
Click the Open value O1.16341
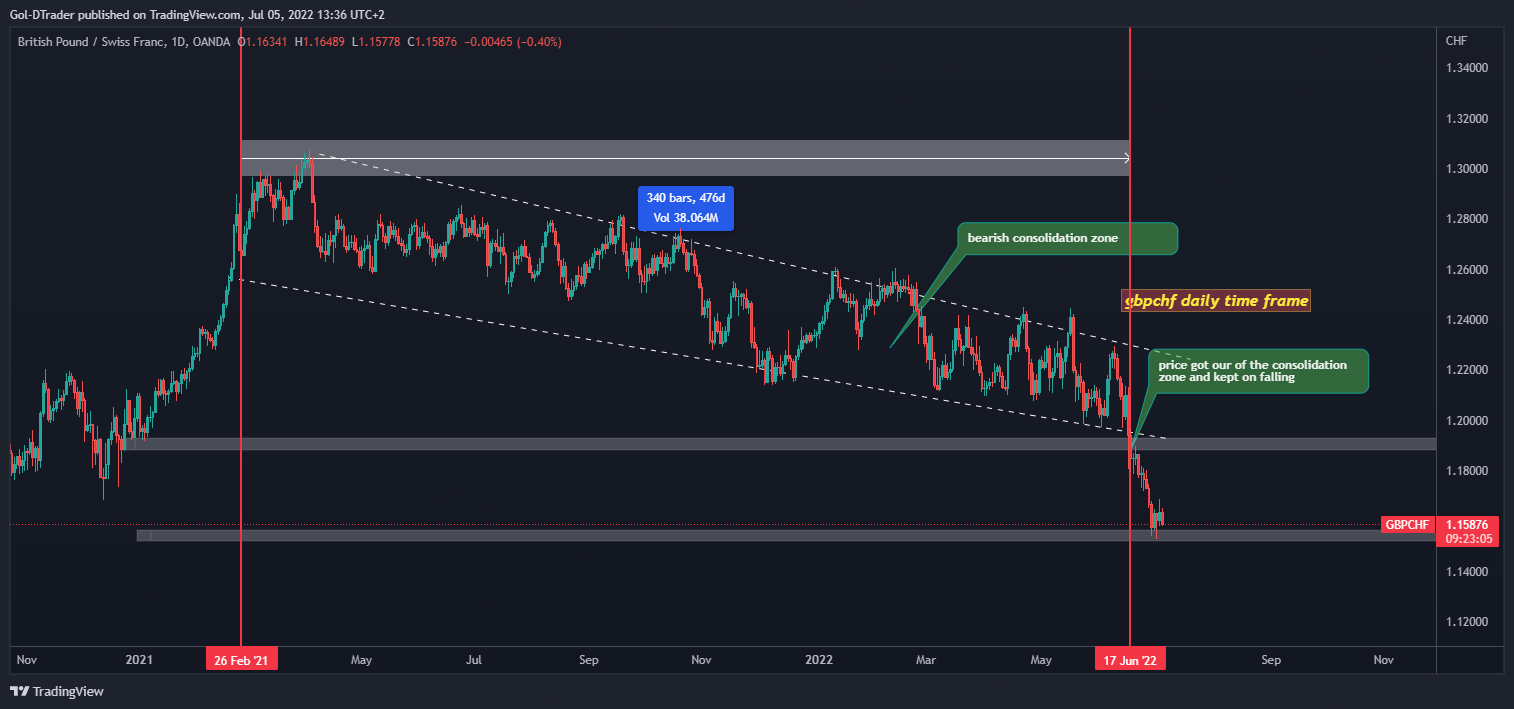click(262, 42)
